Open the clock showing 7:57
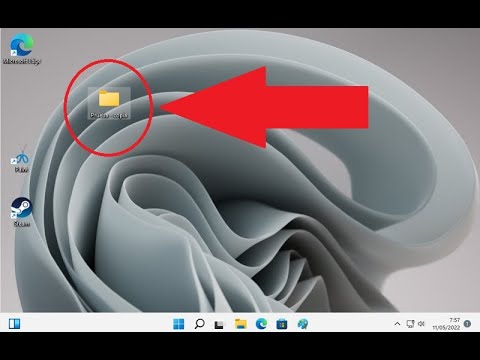 tap(454, 320)
